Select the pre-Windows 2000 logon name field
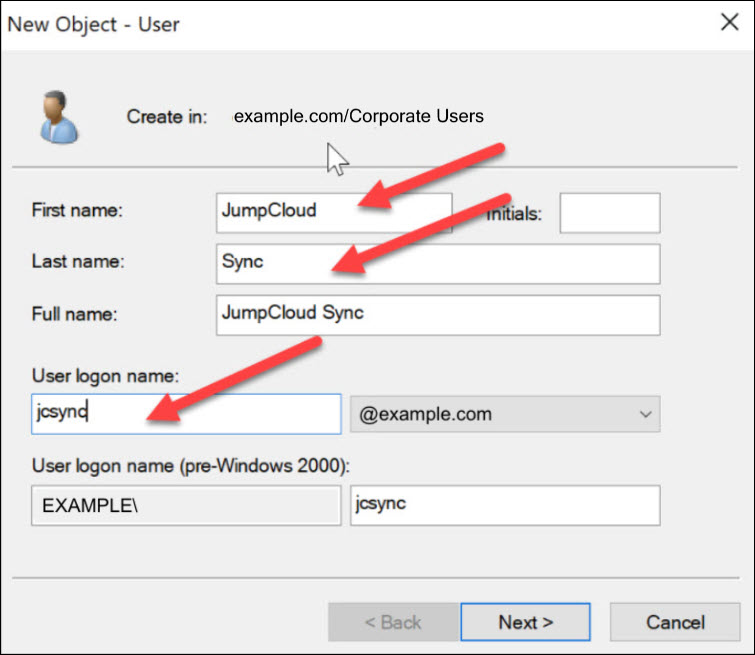The height and width of the screenshot is (655, 755). coord(504,506)
